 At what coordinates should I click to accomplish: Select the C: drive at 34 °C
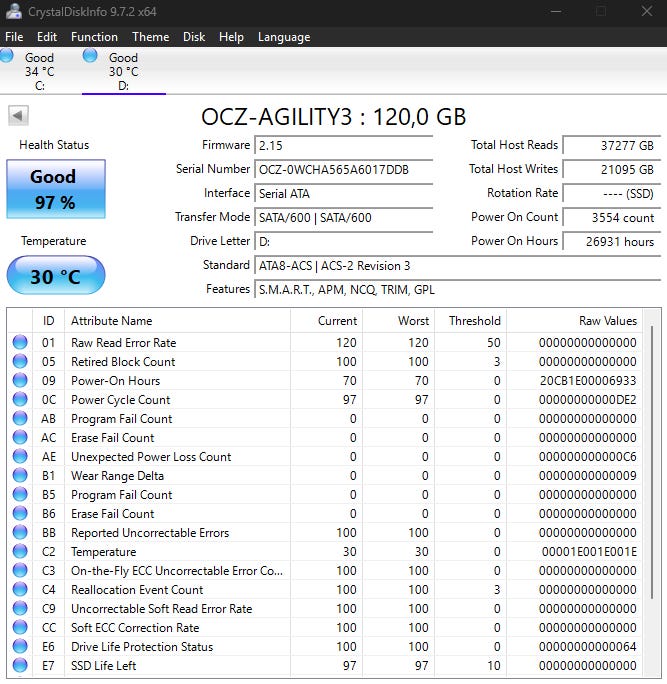(x=39, y=72)
